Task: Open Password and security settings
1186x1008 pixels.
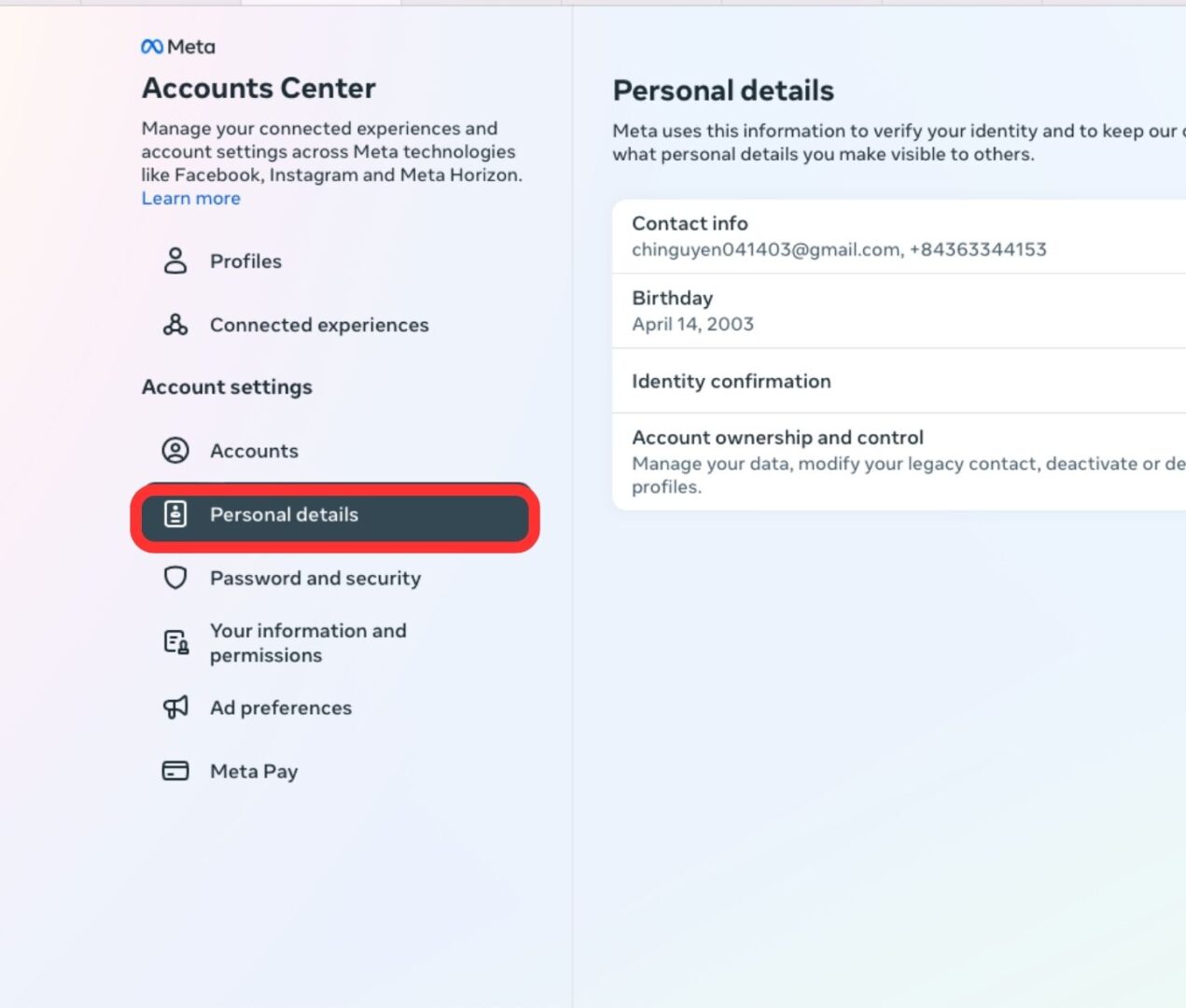Action: click(x=315, y=578)
